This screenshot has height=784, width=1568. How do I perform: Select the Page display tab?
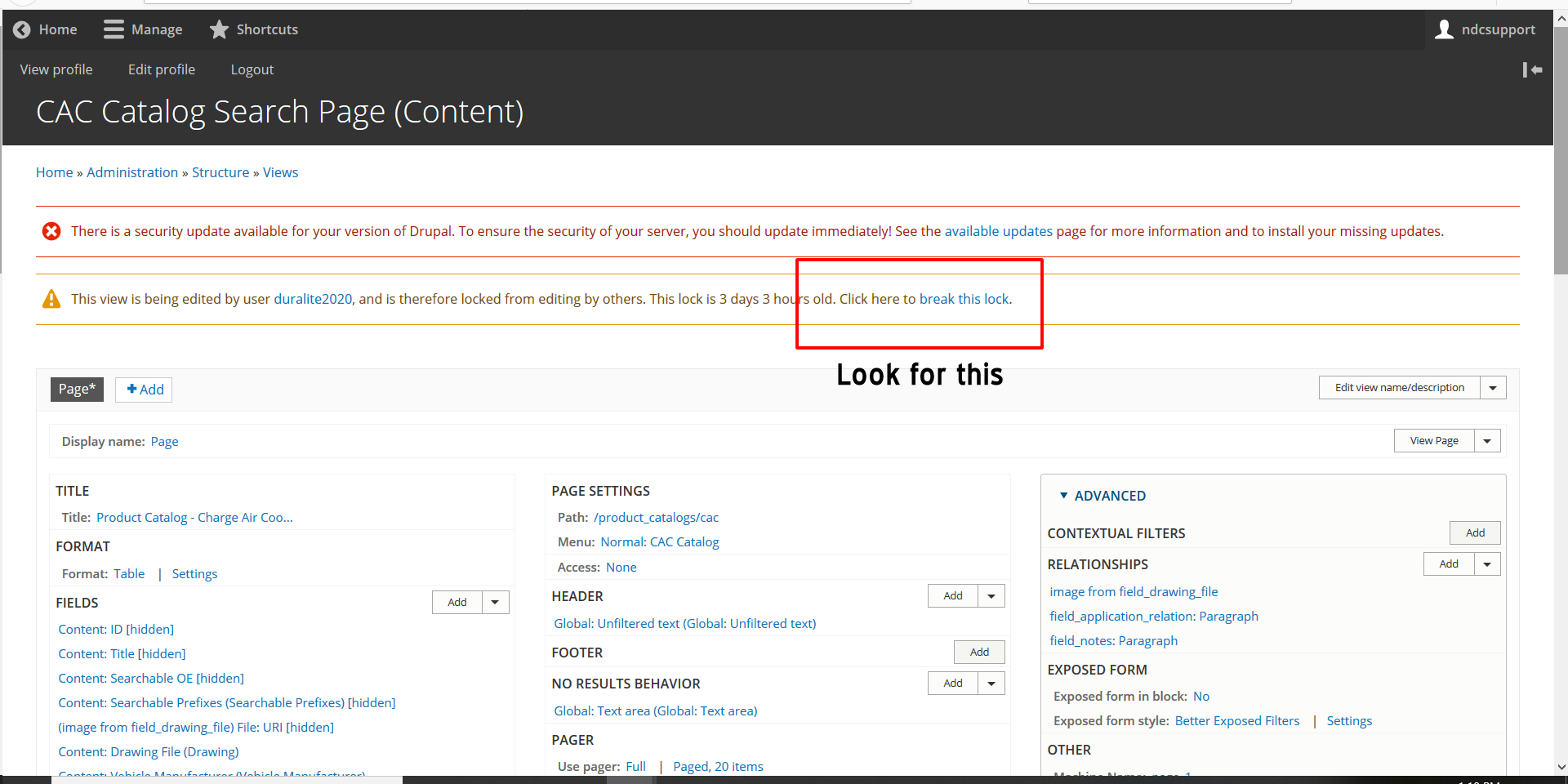click(77, 390)
